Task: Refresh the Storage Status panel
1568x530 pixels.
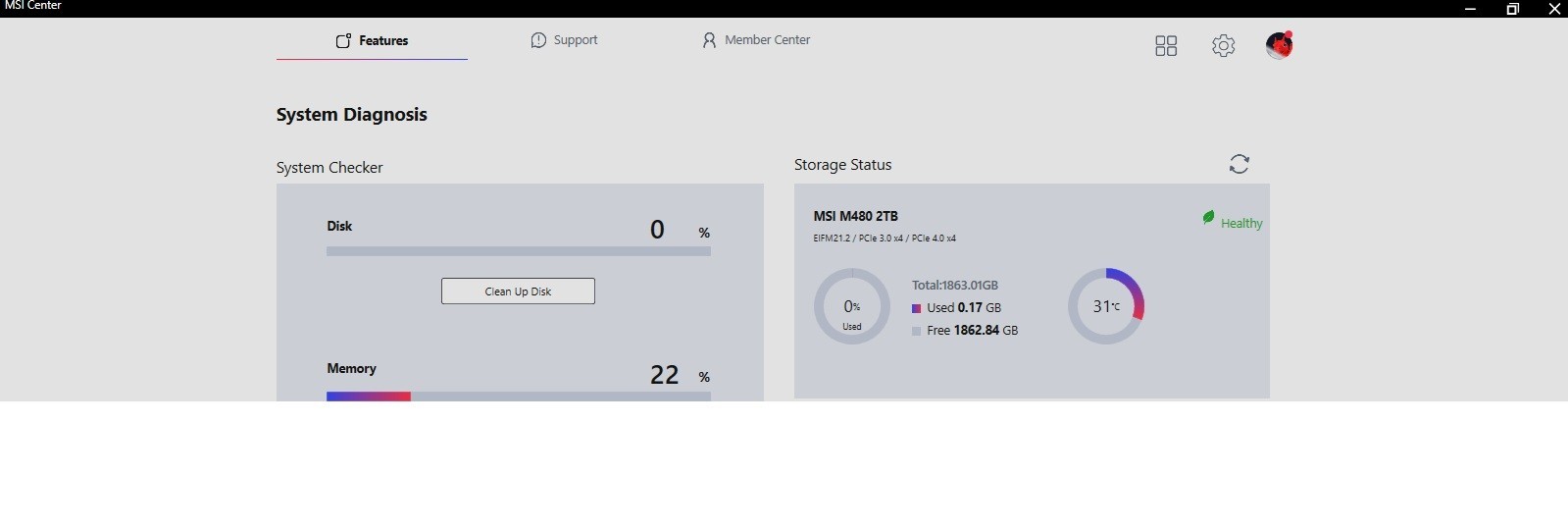Action: [x=1239, y=164]
